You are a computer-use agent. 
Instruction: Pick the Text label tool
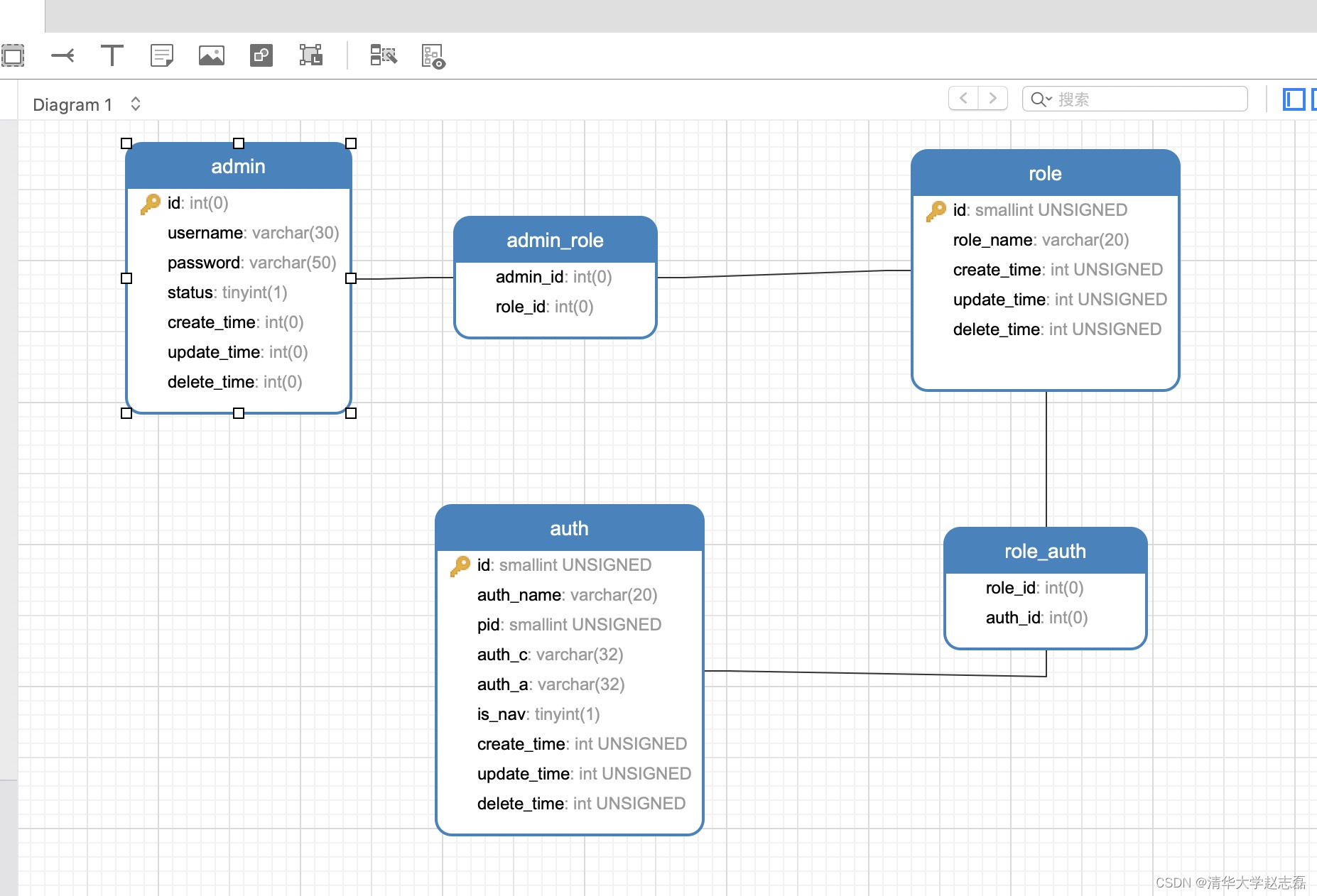(x=112, y=55)
